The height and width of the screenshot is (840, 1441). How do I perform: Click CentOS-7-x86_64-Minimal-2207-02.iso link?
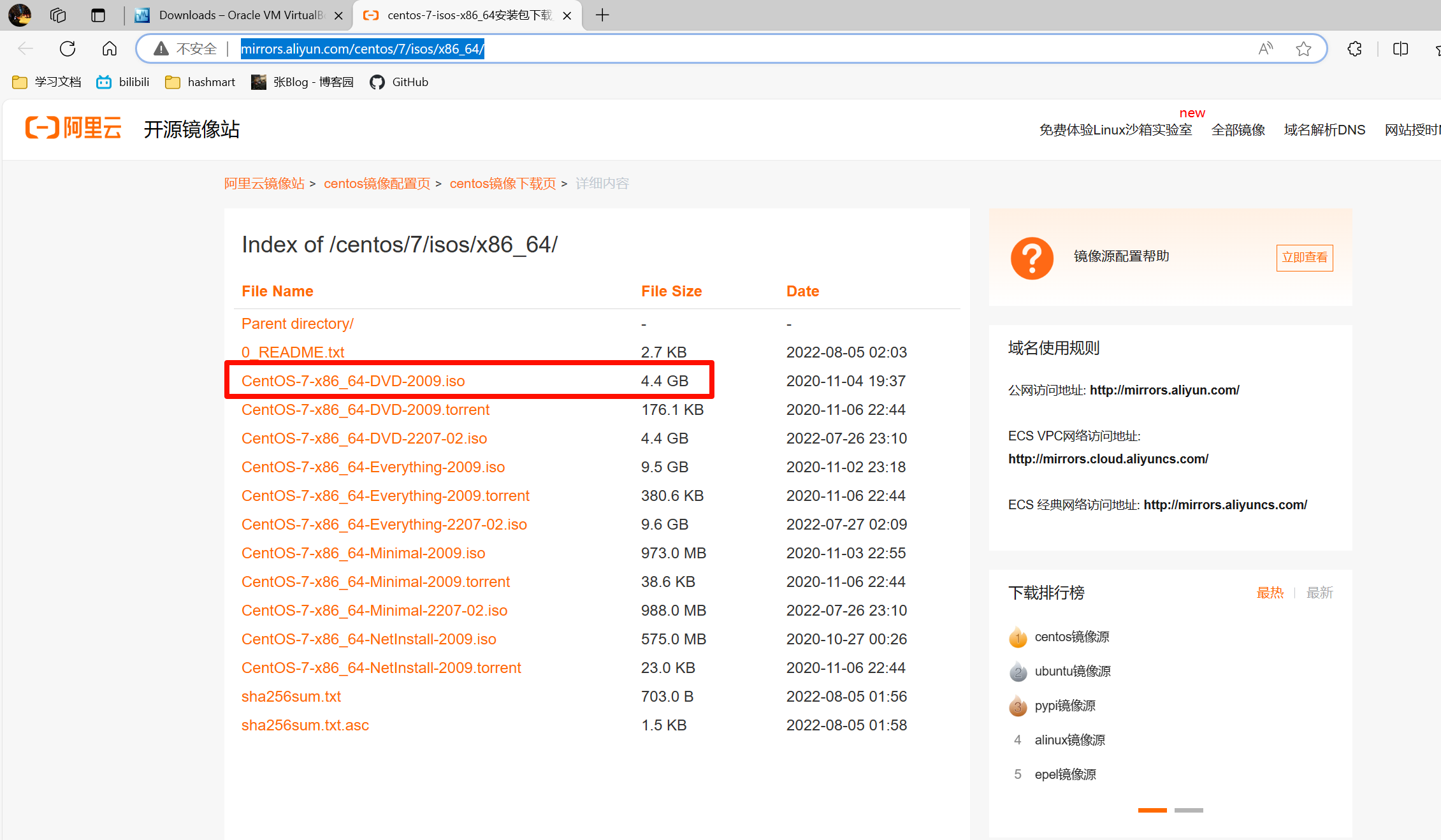[374, 611]
